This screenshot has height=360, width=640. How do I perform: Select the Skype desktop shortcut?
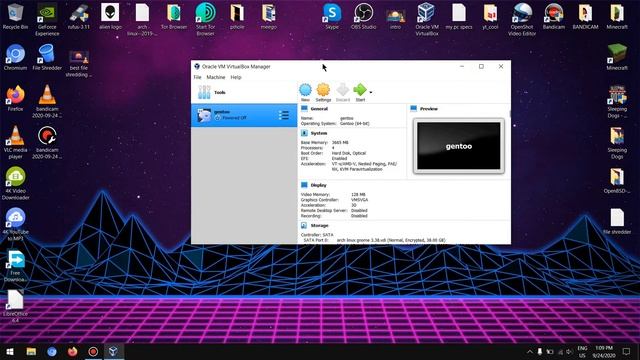pos(332,17)
